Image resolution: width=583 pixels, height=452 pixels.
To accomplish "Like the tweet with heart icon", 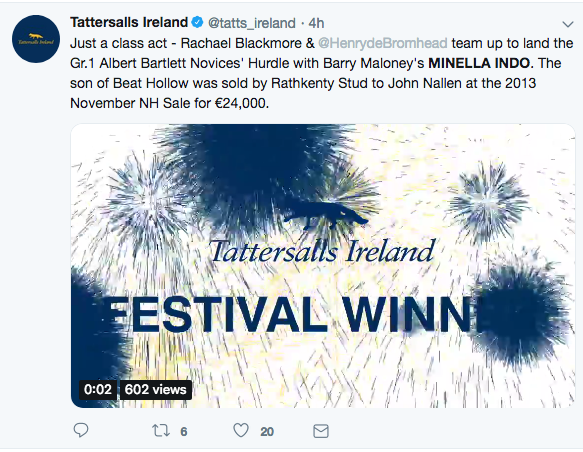I will click(241, 430).
